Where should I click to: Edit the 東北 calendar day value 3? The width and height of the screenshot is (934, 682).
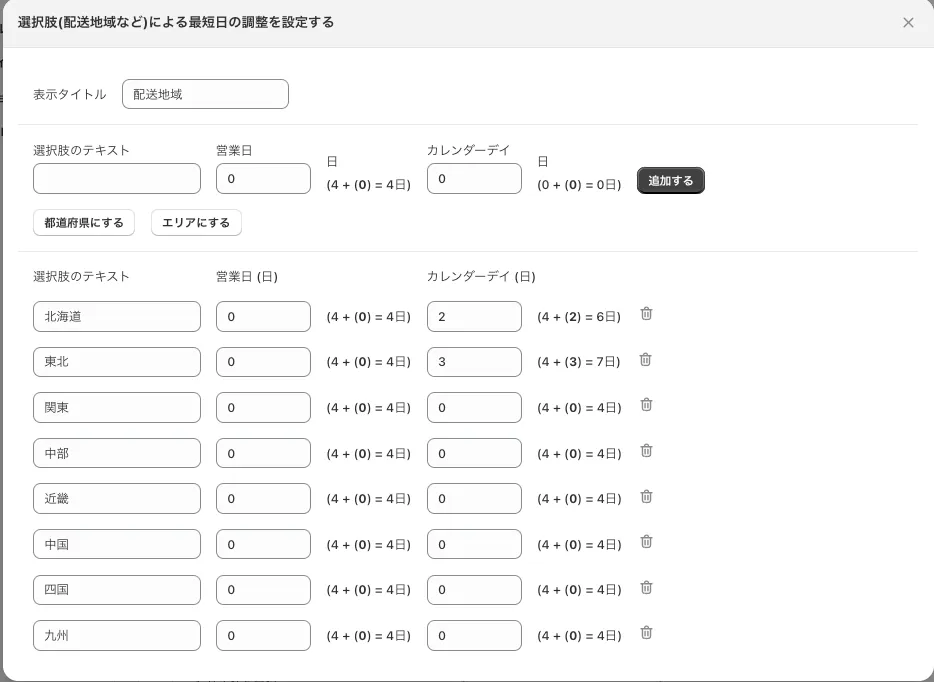[x=474, y=362]
